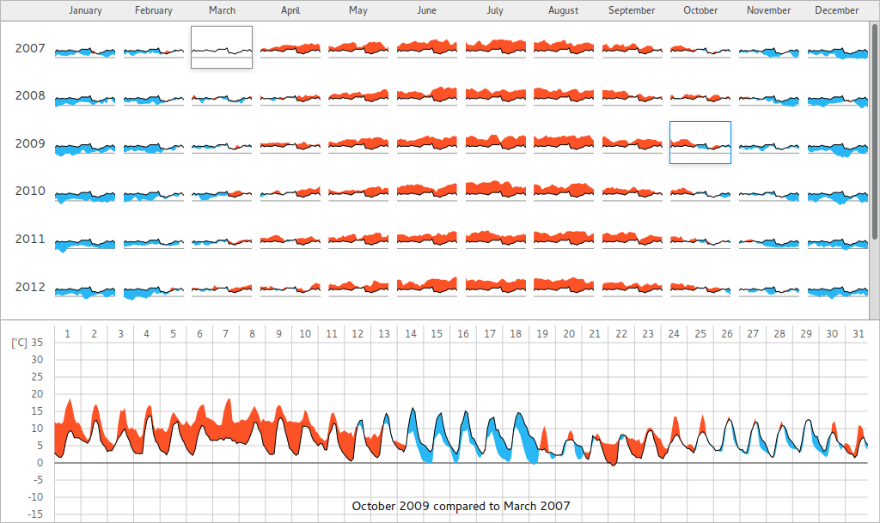Click the 2010 row label
The width and height of the screenshot is (880, 523).
[x=30, y=191]
